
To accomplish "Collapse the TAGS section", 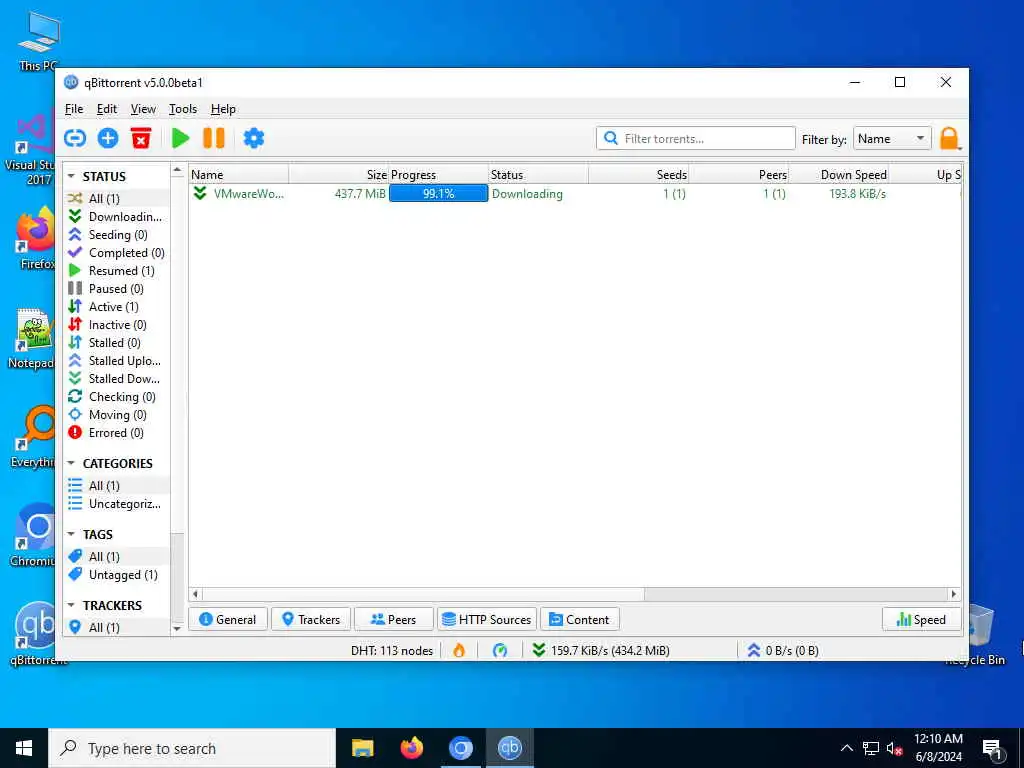I will (71, 534).
